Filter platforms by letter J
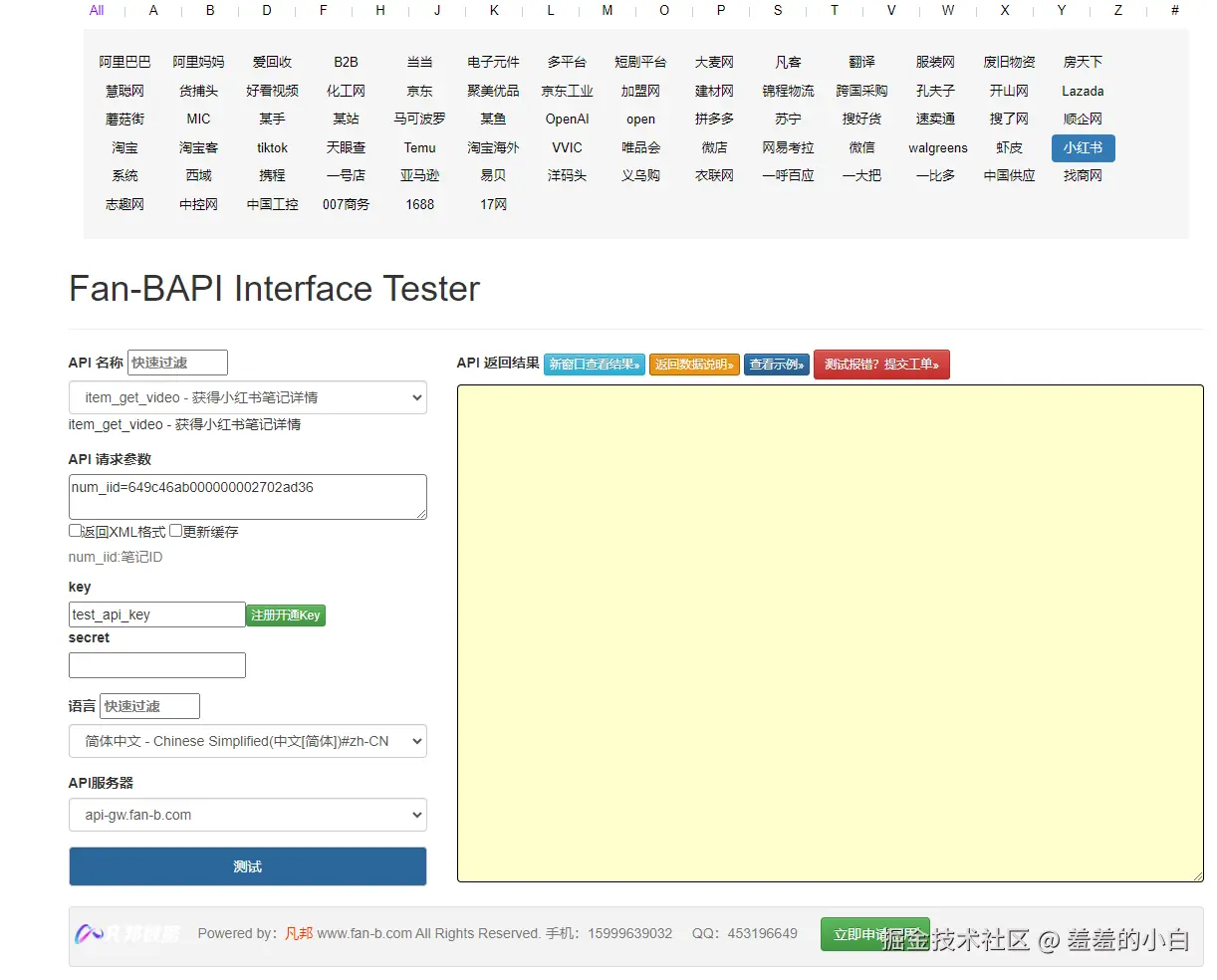Viewport: 1217px width, 980px height. coord(437,10)
